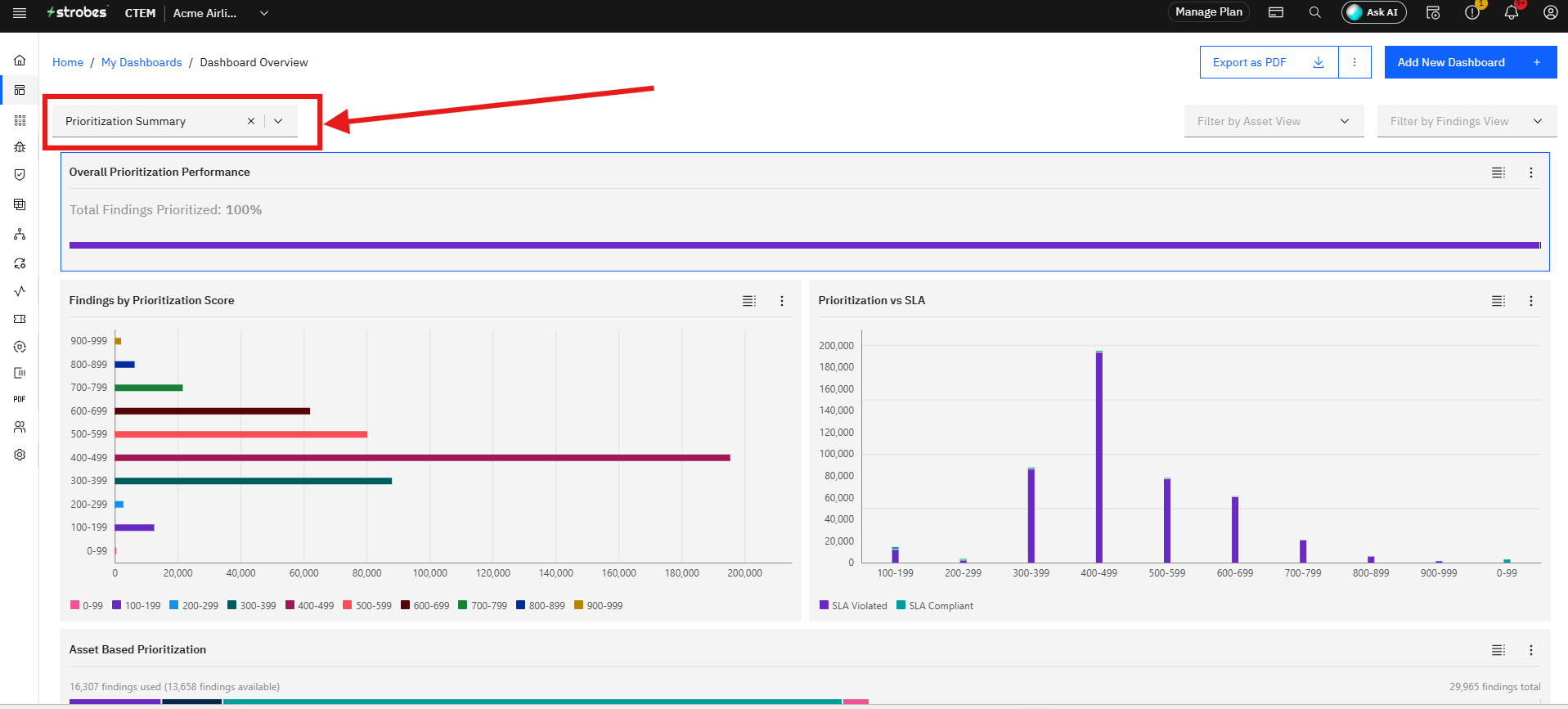Open the Filter by Findings View dropdown

coord(1467,121)
